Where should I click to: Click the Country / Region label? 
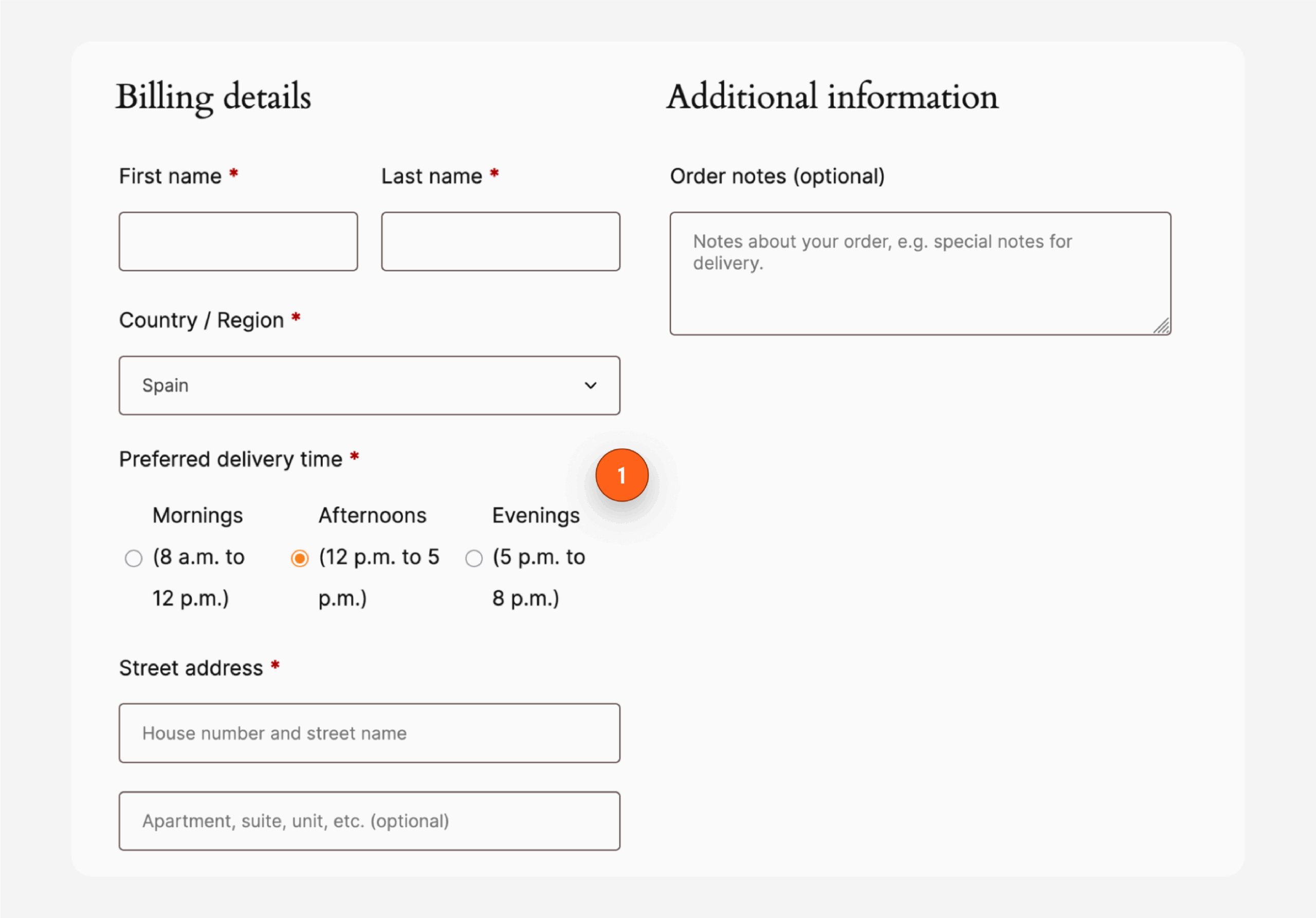[x=200, y=320]
